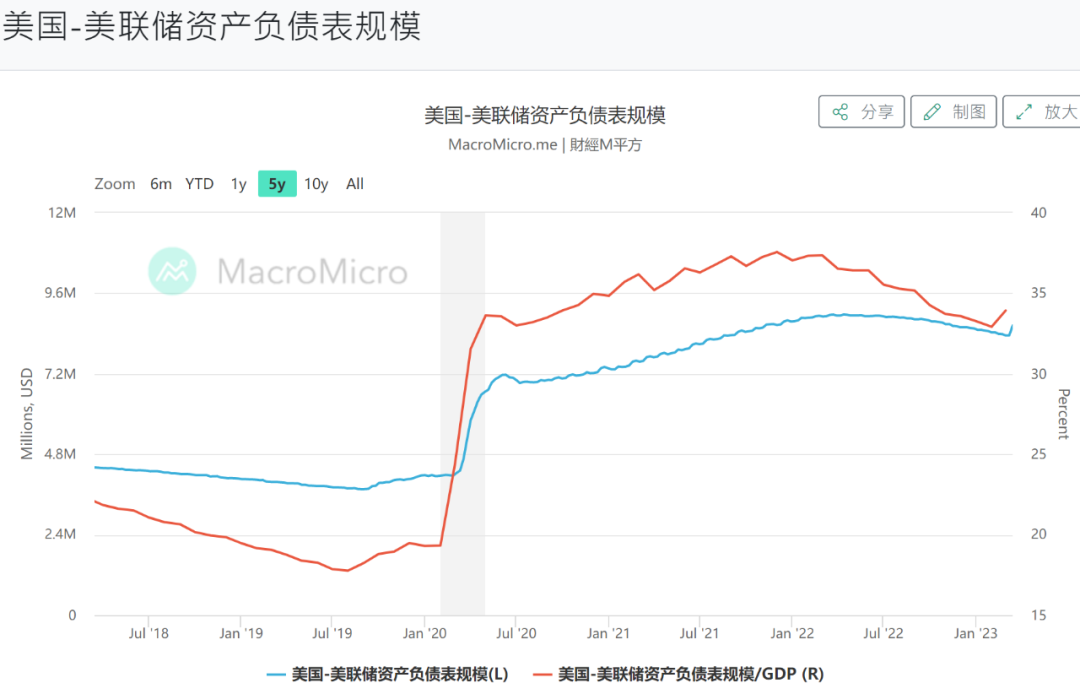The image size is (1080, 694).
Task: Select the 6m zoom range
Action: tap(161, 184)
